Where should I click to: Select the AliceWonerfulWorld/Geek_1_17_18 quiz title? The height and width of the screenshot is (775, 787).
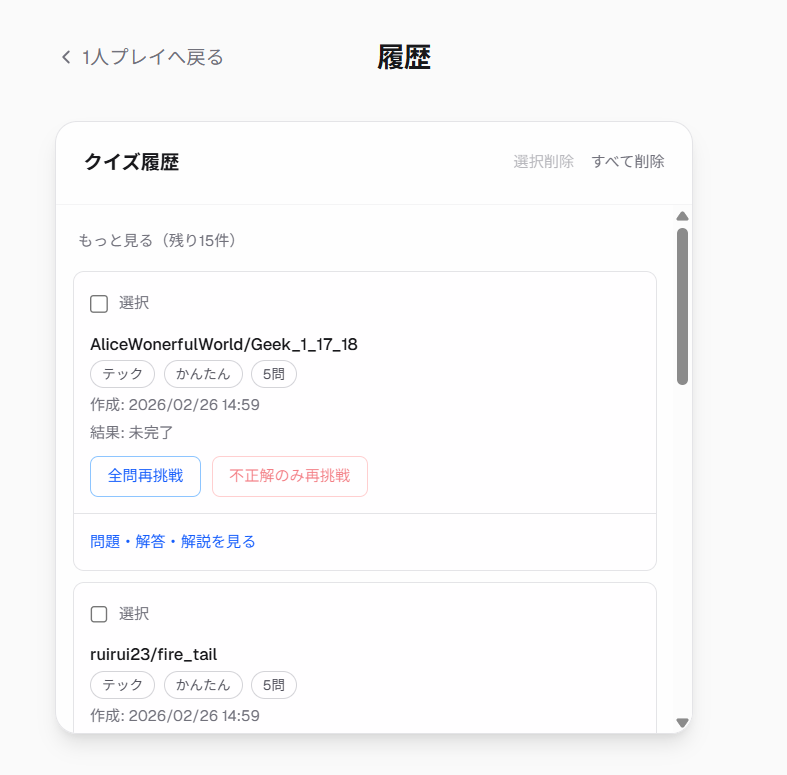[x=223, y=344]
